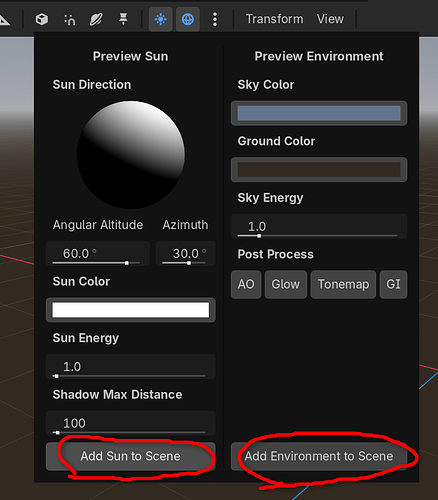Click the Add Sun to Scene button
The image size is (438, 500).
(131, 456)
